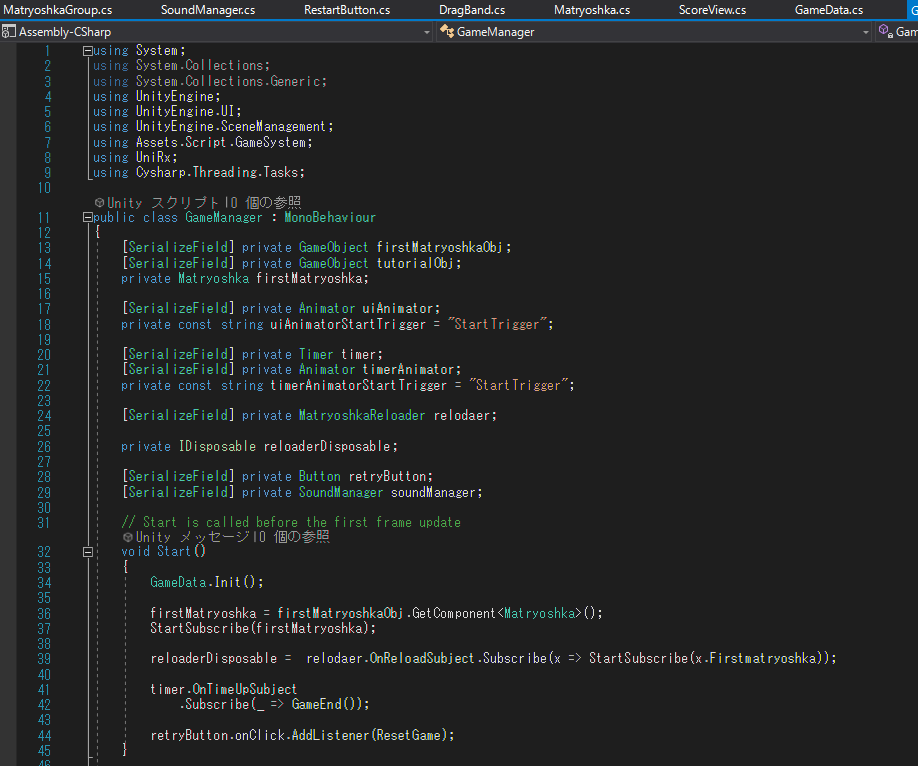Open Unity script references CodeLens above GameManager class
This screenshot has width=918, height=766.
click(x=204, y=203)
